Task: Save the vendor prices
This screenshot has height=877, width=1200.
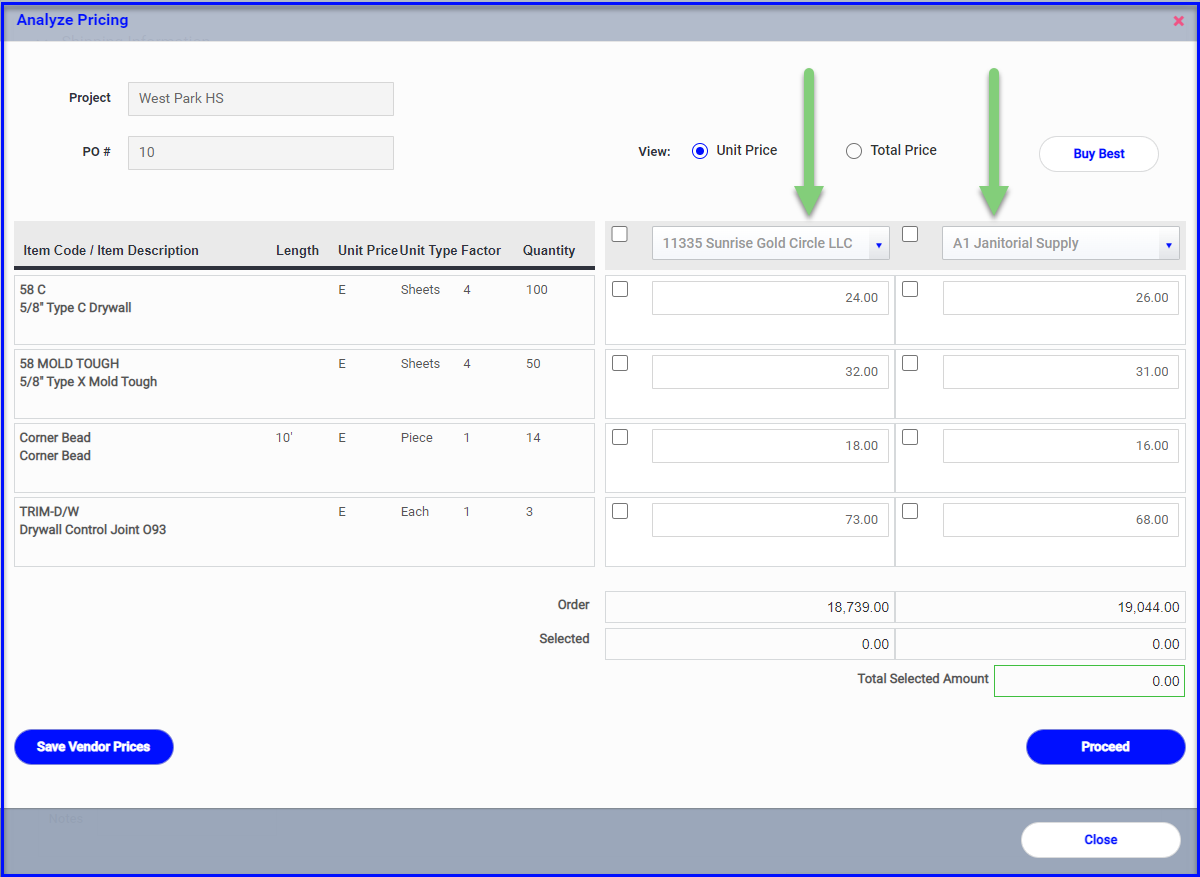Action: (94, 747)
